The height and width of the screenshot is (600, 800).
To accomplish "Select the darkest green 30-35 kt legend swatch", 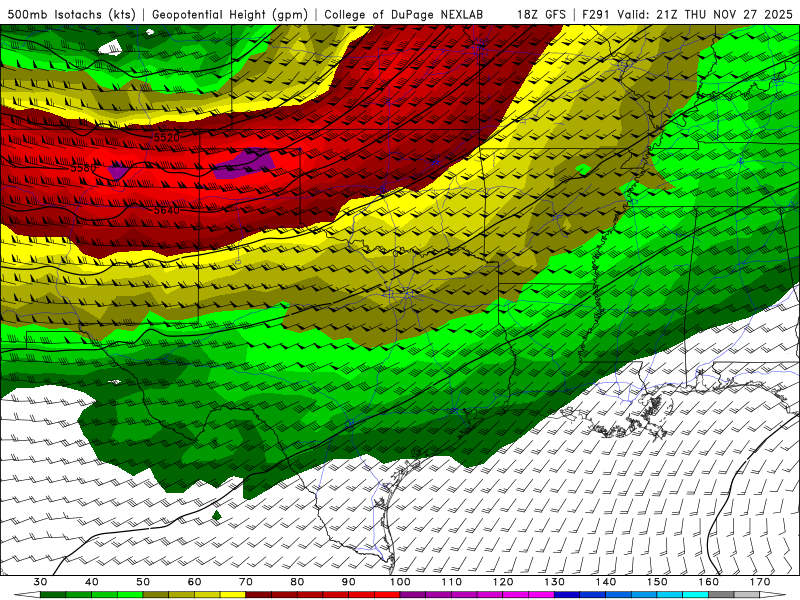I will (x=53, y=594).
